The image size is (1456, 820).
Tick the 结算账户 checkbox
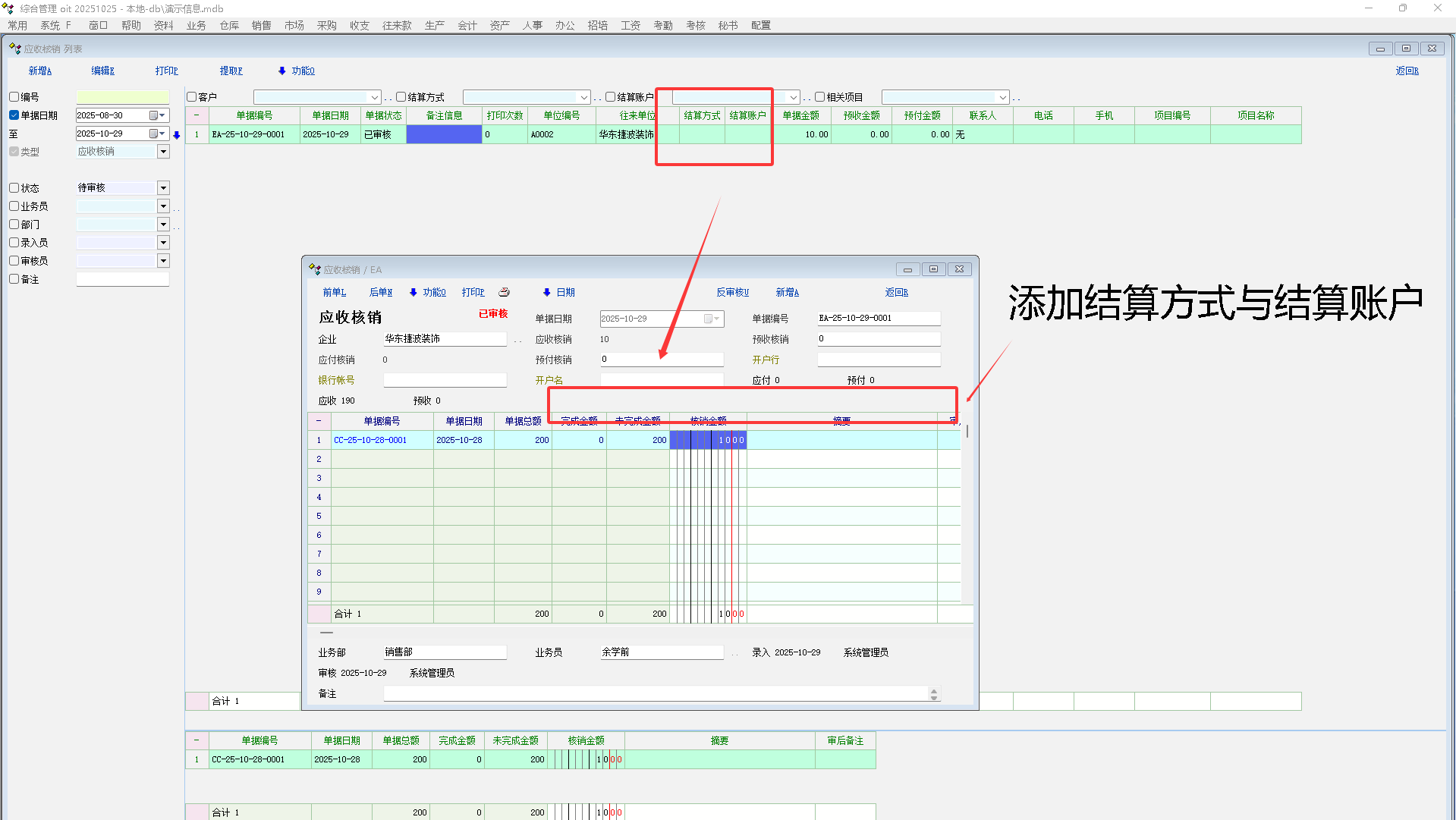click(610, 97)
